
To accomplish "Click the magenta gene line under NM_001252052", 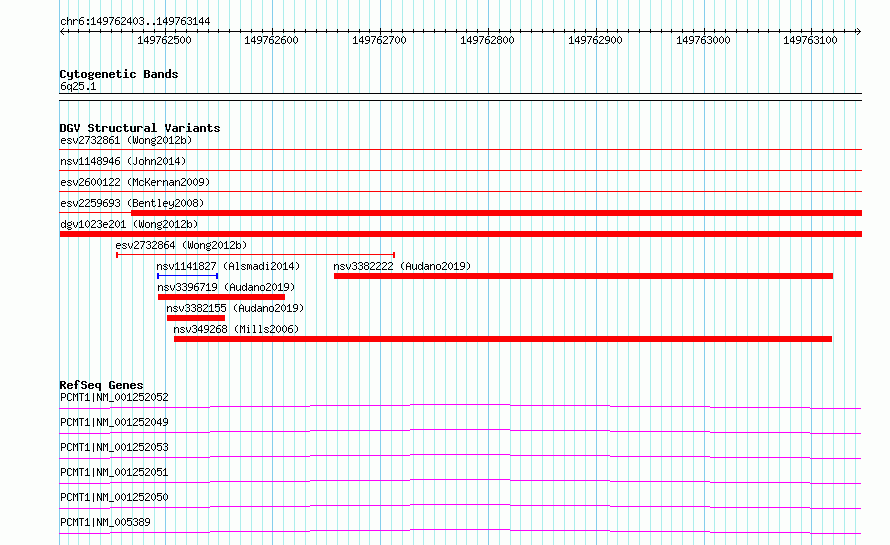I will point(460,406).
